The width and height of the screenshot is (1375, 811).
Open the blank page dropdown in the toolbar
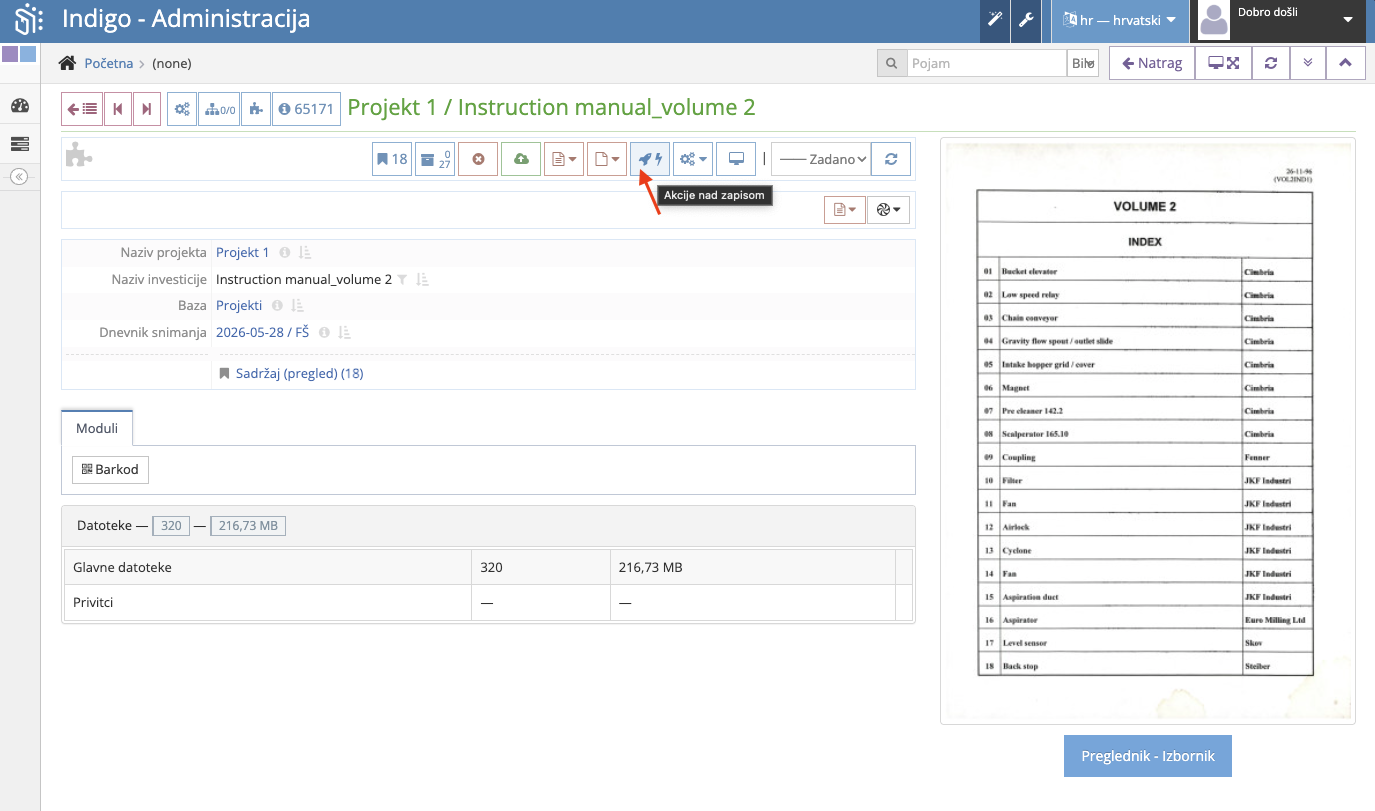click(607, 159)
